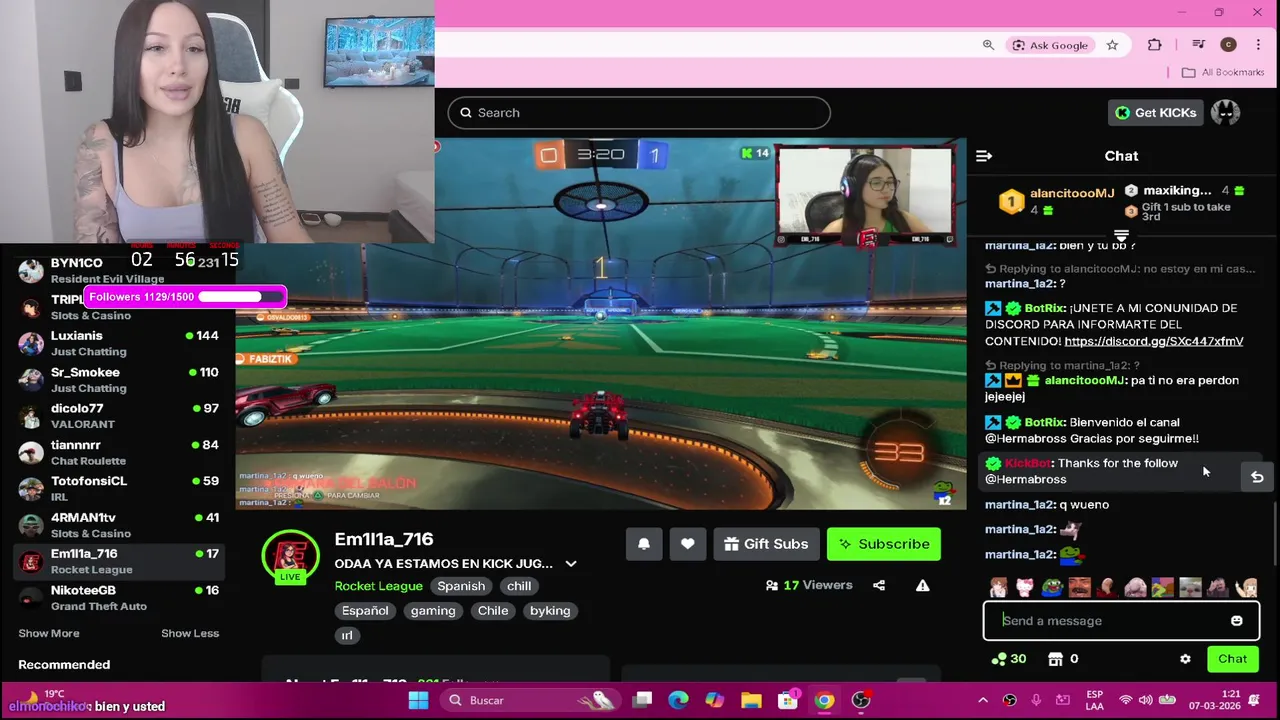Collapse the pinned chat leaderboard handle
Viewport: 1280px width, 720px height.
click(1121, 236)
